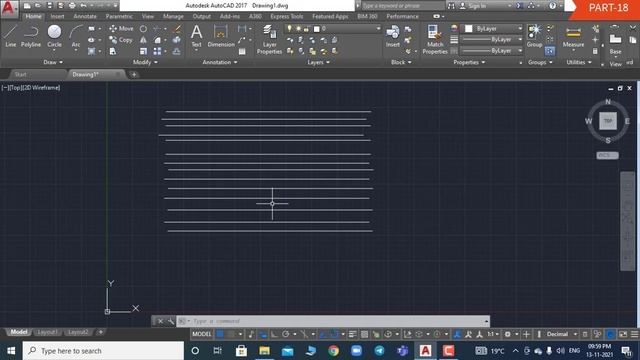Select the Rotate tool icon
640x360 pixels.
(143, 29)
